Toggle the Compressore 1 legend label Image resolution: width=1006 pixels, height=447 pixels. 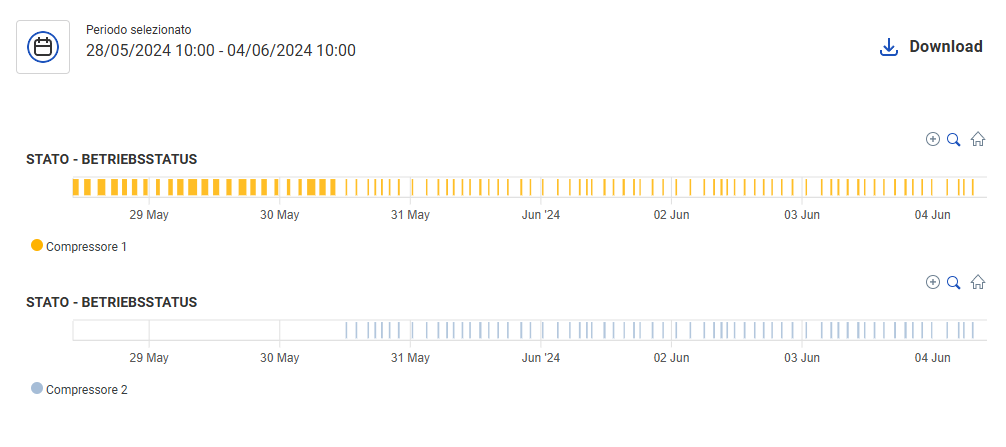point(86,247)
